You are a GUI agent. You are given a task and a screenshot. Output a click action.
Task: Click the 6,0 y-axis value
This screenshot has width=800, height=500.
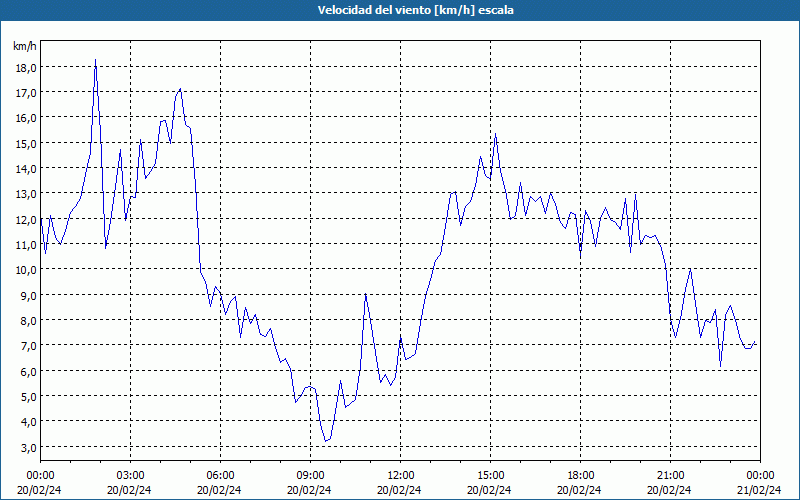pyautogui.click(x=27, y=371)
